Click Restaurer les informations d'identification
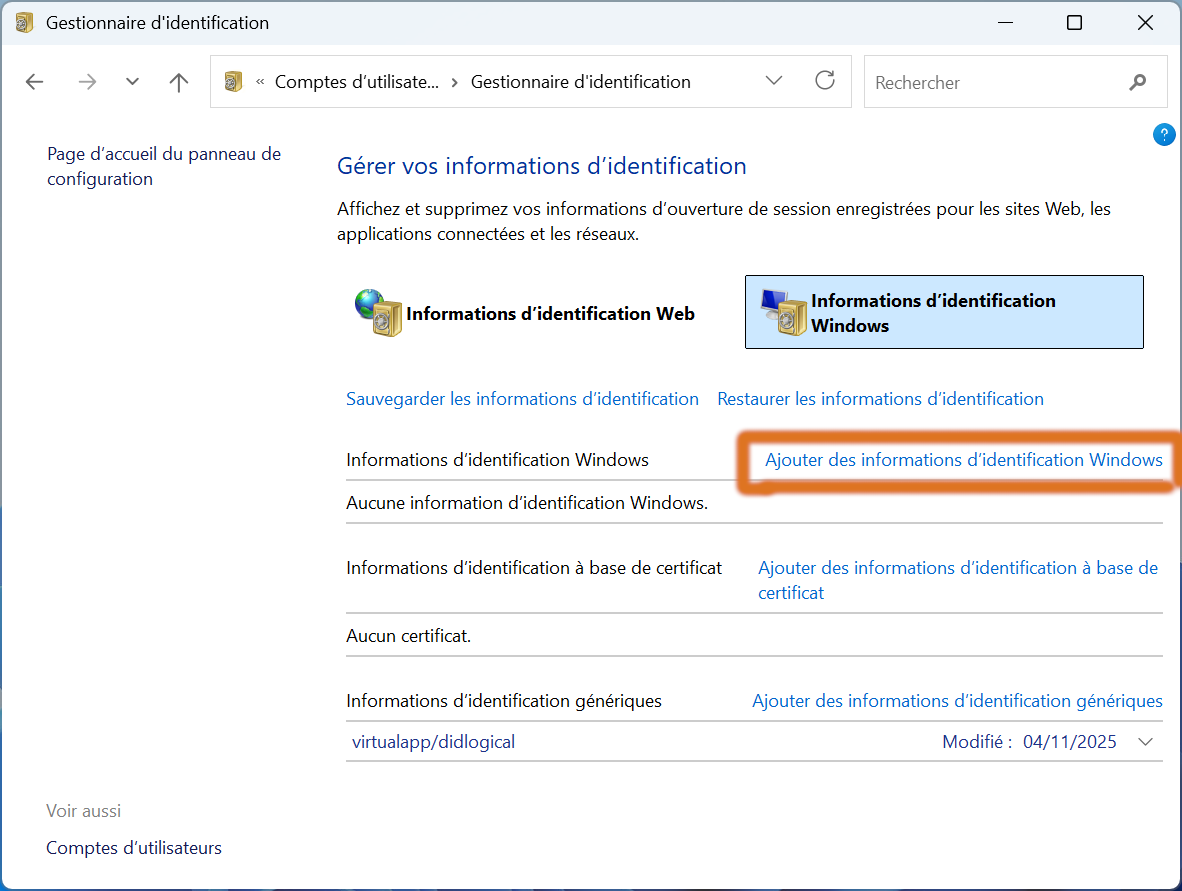The height and width of the screenshot is (891, 1182). (880, 398)
